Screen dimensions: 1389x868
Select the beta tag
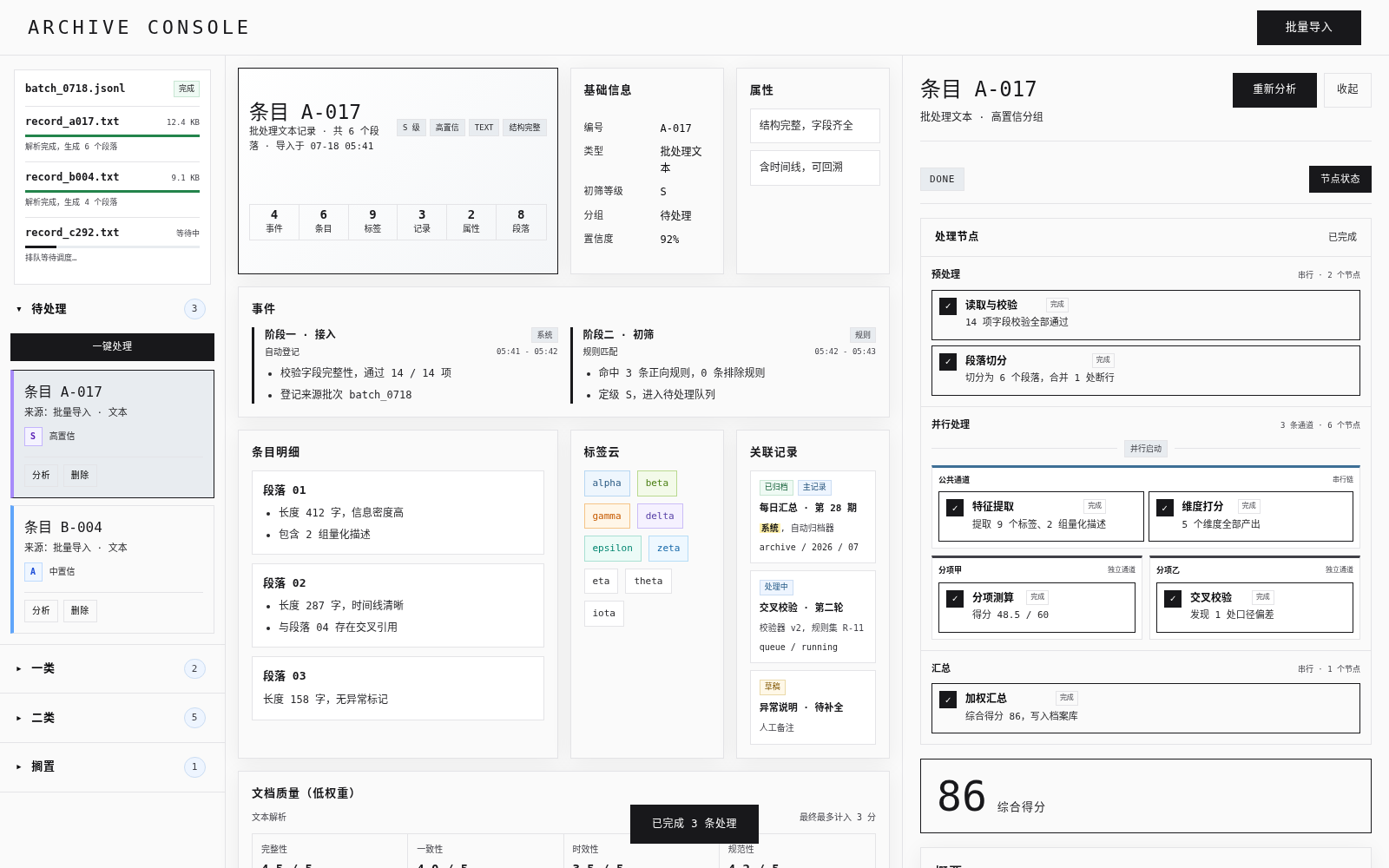point(657,483)
